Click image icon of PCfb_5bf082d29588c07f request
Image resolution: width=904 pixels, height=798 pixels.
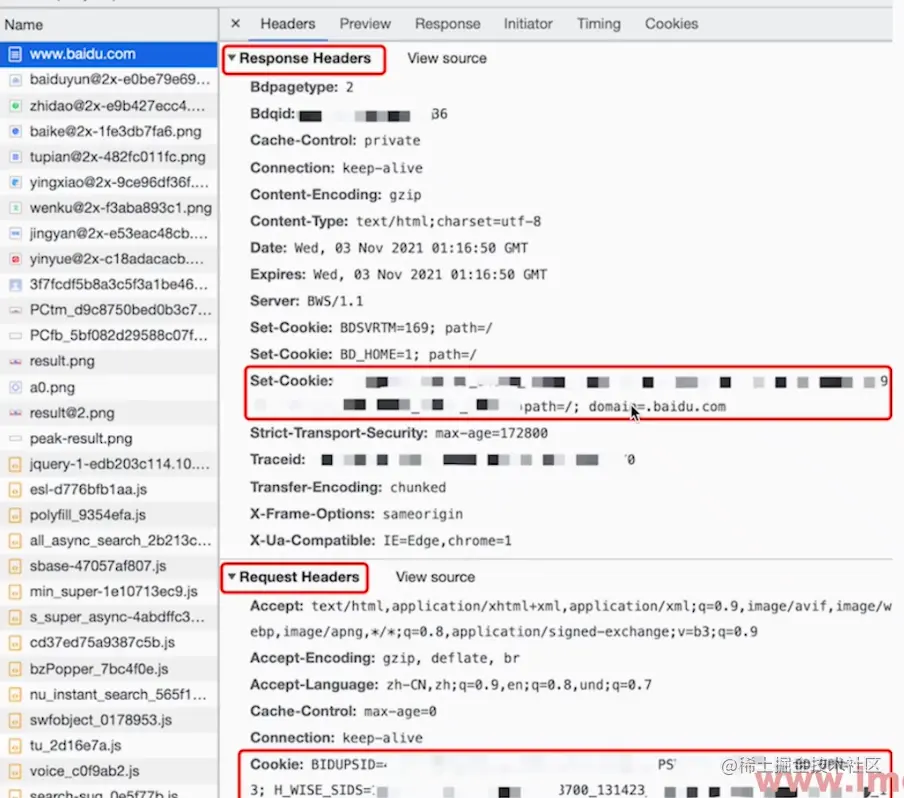tap(16, 336)
